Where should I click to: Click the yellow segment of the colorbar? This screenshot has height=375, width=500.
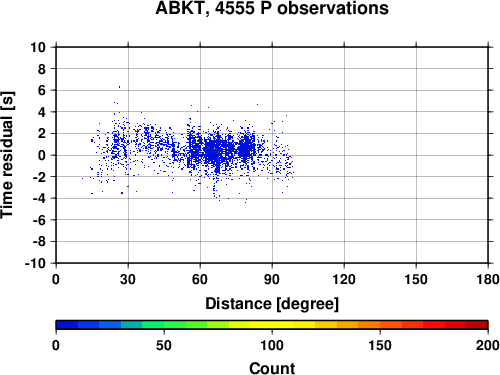272,325
